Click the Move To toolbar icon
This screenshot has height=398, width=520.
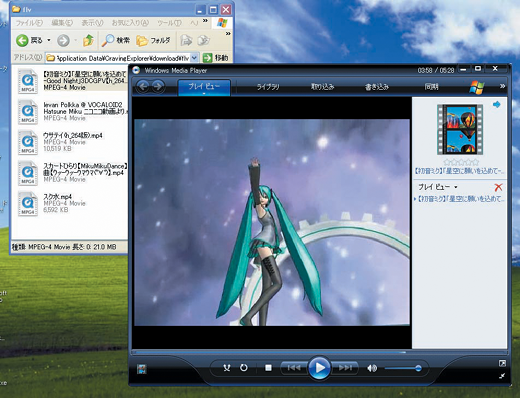tap(186, 40)
